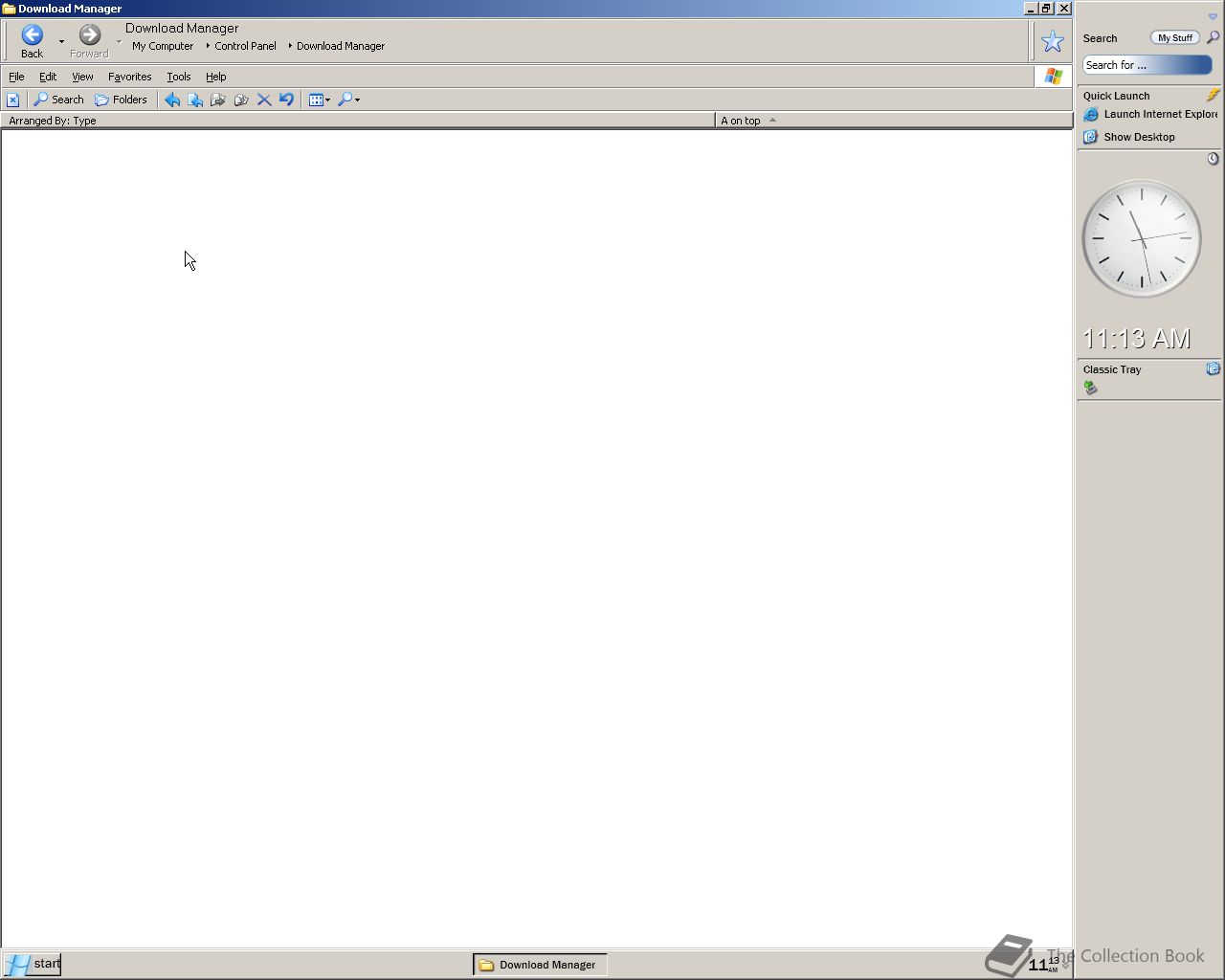Viewport: 1225px width, 980px height.
Task: Click the Classic Tray panel icon
Action: click(1213, 368)
